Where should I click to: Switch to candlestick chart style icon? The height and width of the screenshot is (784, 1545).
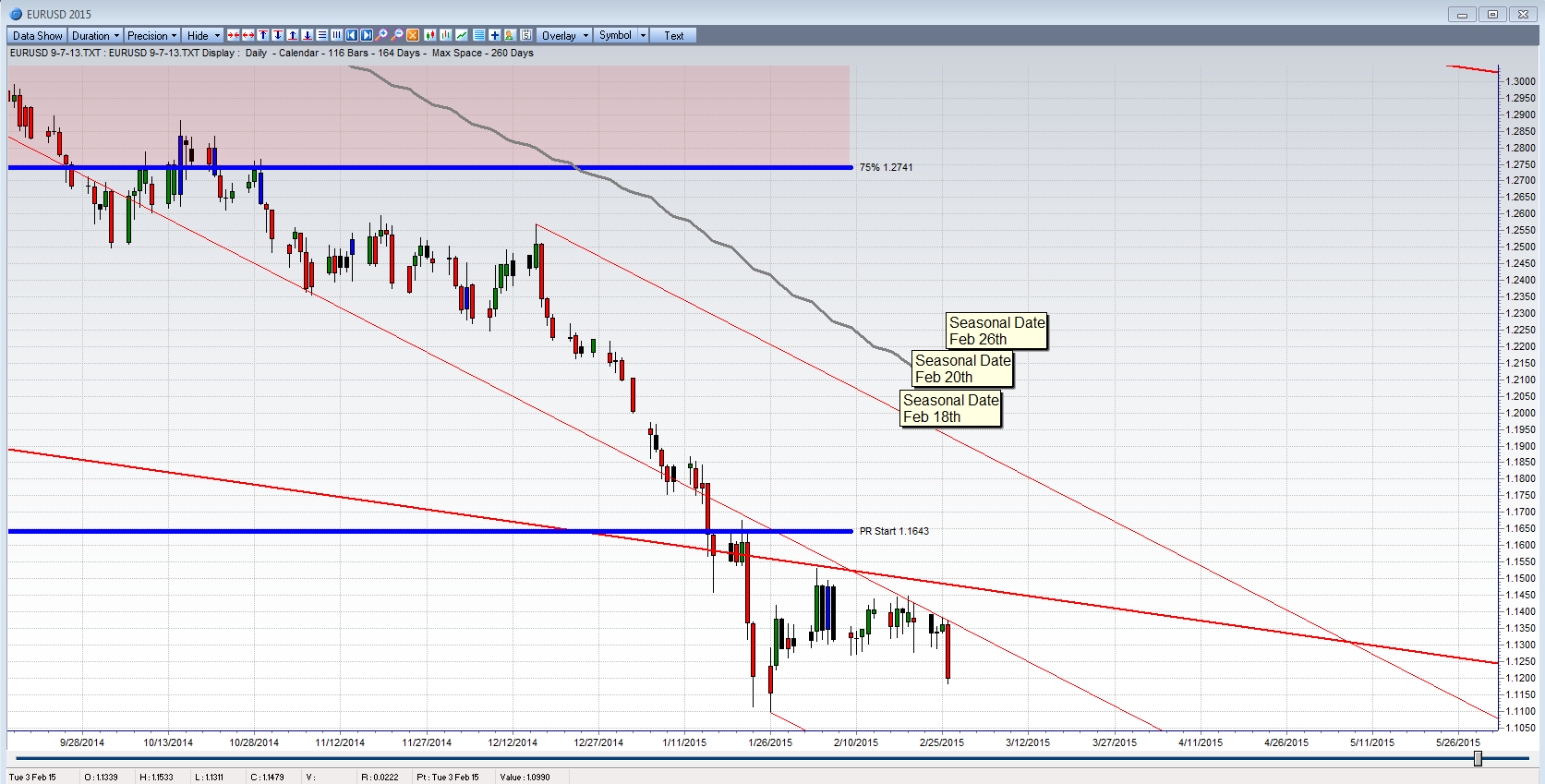430,35
